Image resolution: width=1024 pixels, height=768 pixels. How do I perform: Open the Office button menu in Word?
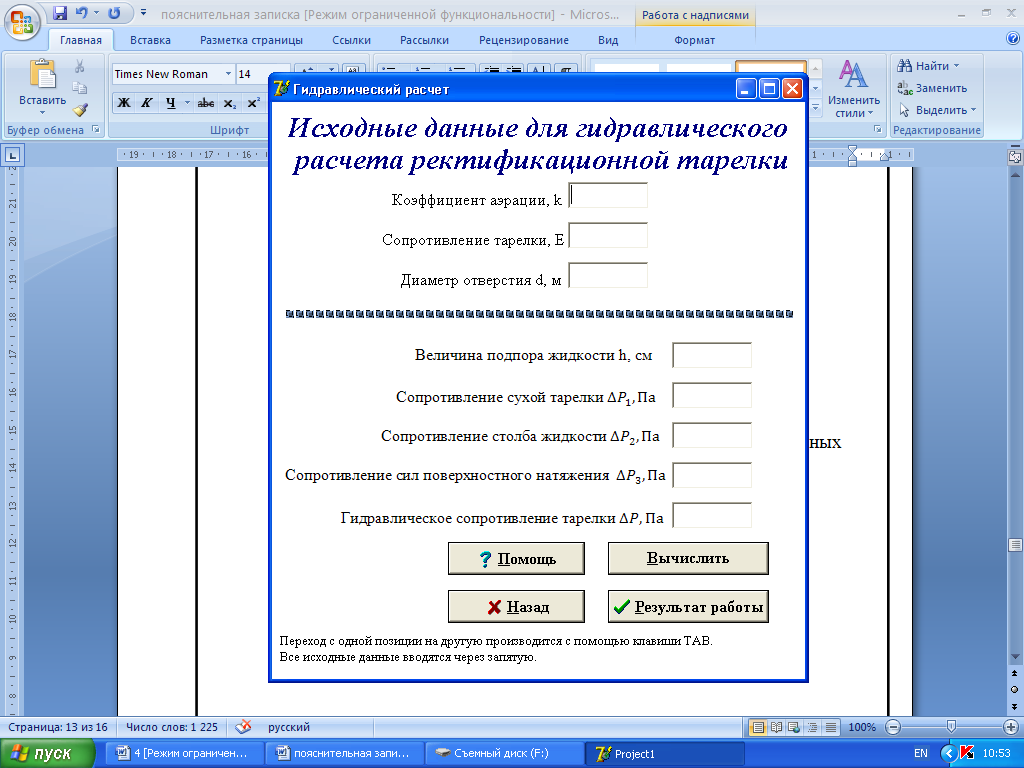[22, 23]
